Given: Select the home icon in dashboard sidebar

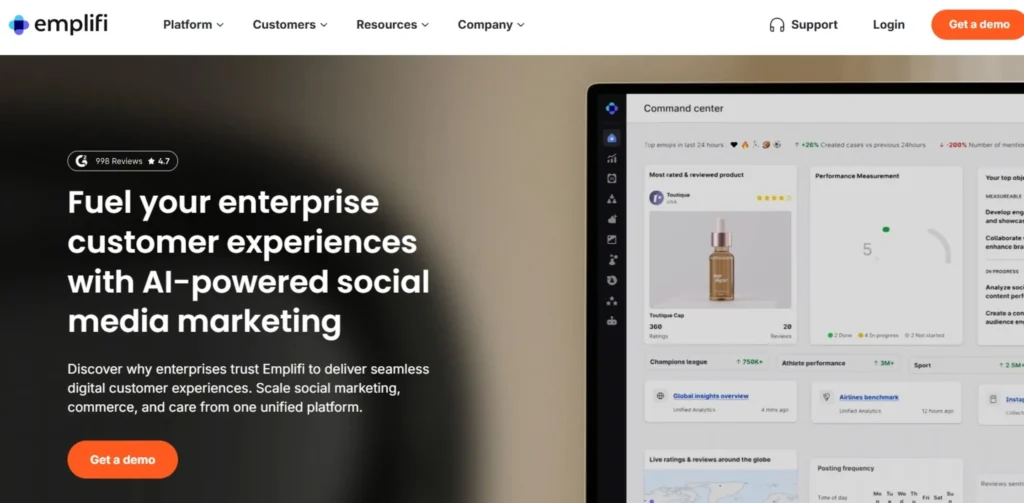Looking at the screenshot, I should coord(611,138).
